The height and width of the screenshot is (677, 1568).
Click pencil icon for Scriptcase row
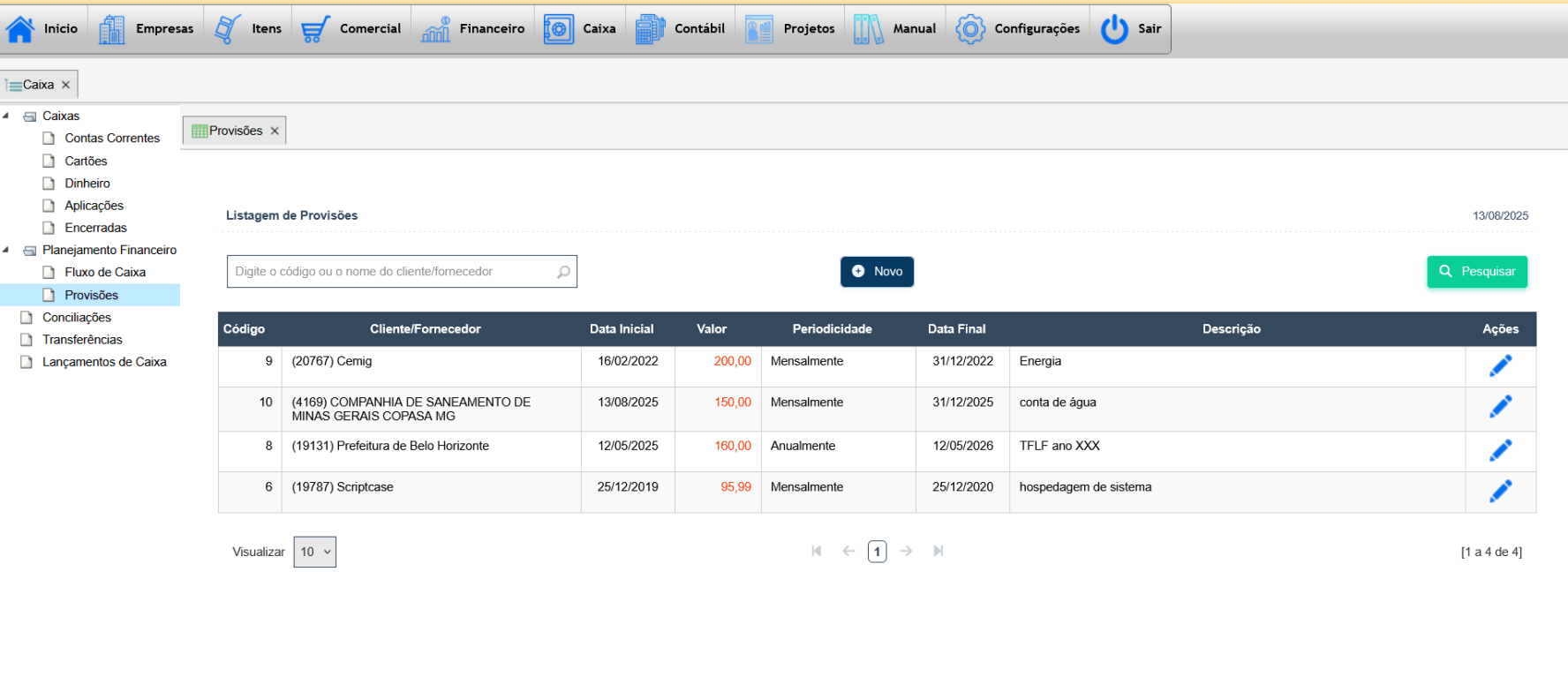click(x=1500, y=491)
